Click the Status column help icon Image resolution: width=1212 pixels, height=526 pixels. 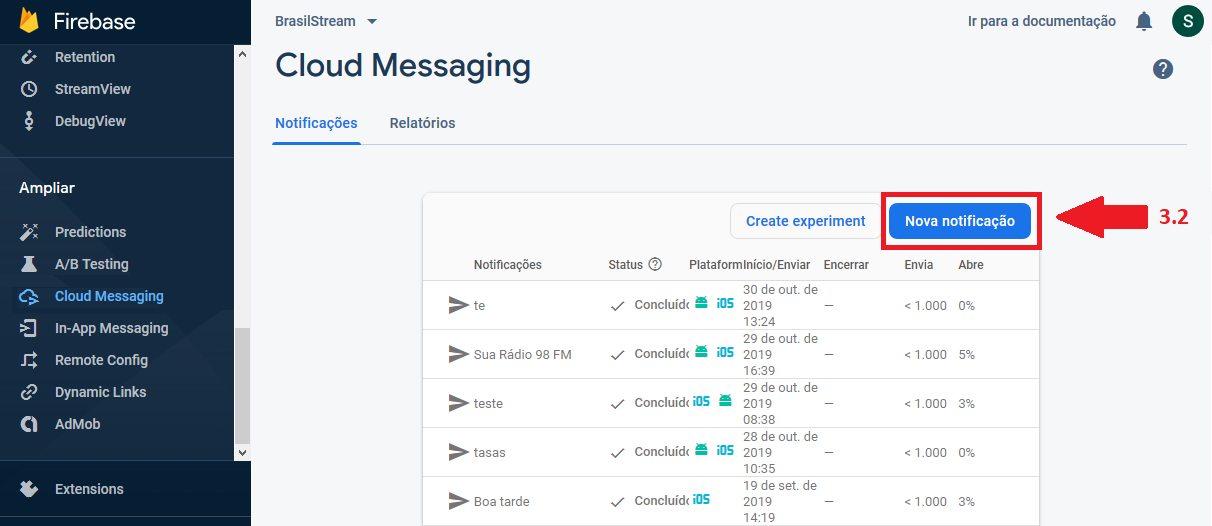point(655,265)
